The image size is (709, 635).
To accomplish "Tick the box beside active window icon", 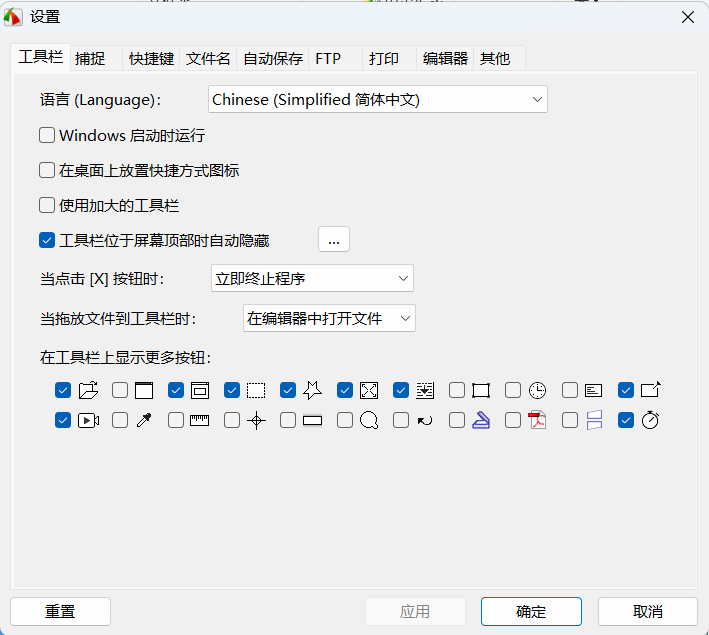I will click(120, 390).
